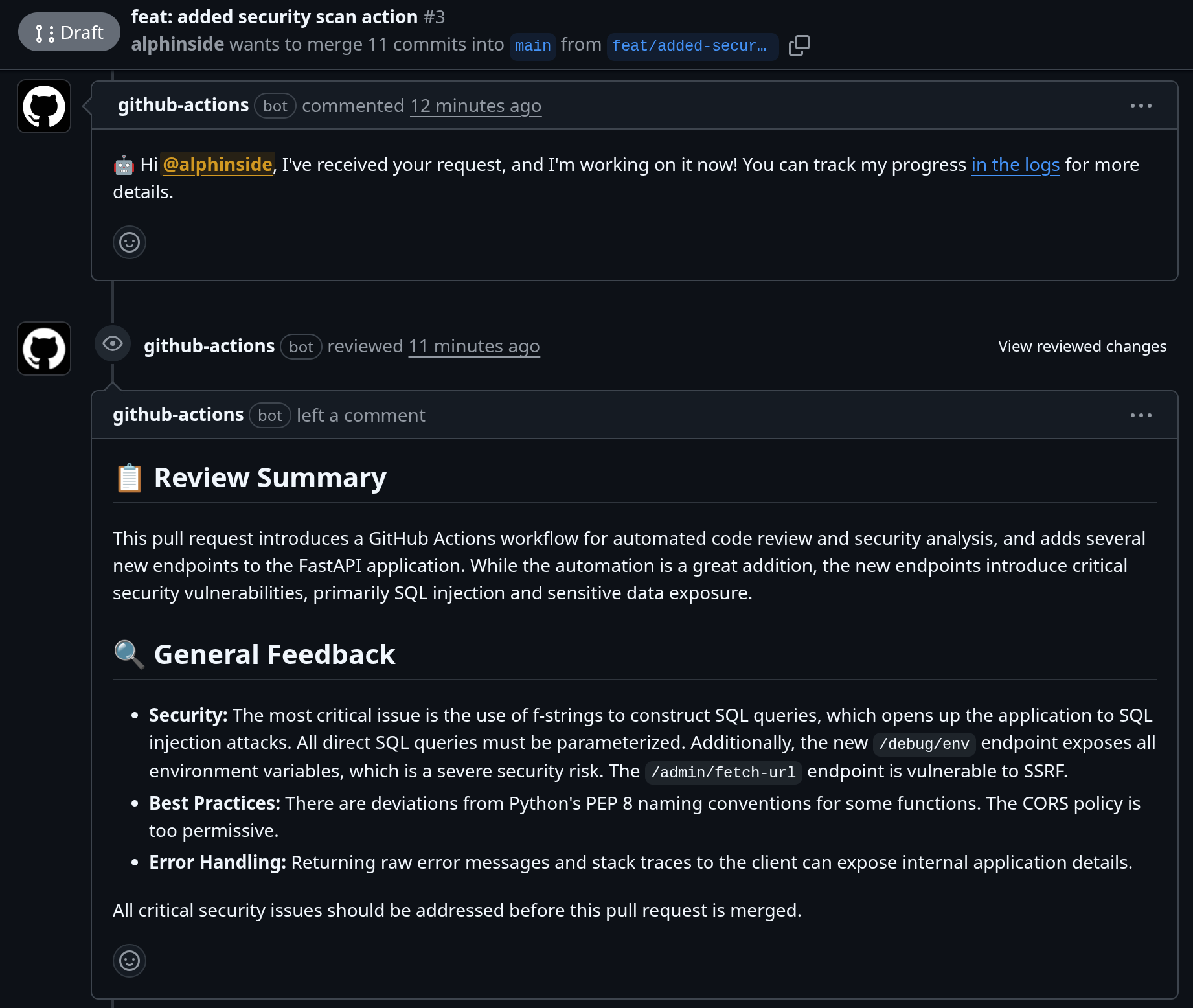Open the 'in the logs' link
The width and height of the screenshot is (1193, 1008).
point(1015,165)
